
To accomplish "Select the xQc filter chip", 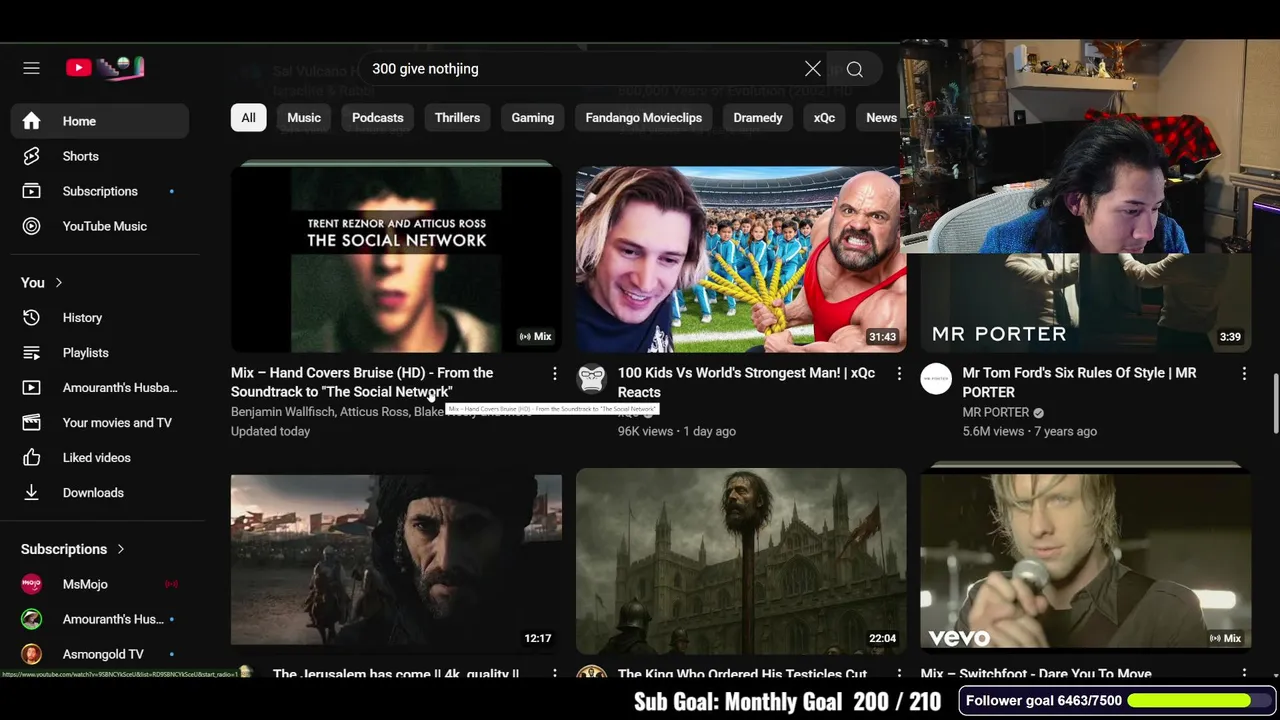I will pos(824,118).
